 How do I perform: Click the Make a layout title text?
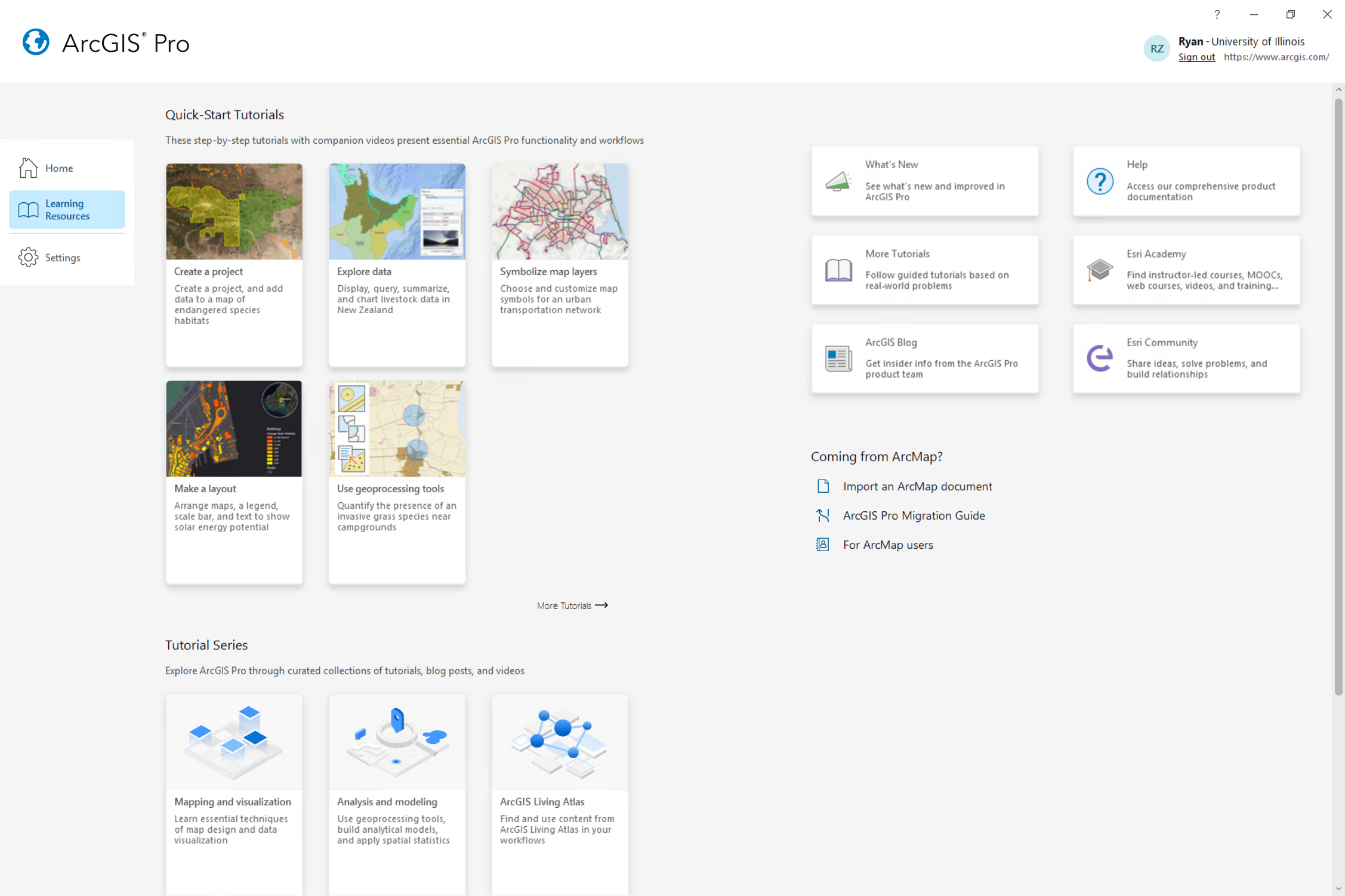pyautogui.click(x=205, y=489)
